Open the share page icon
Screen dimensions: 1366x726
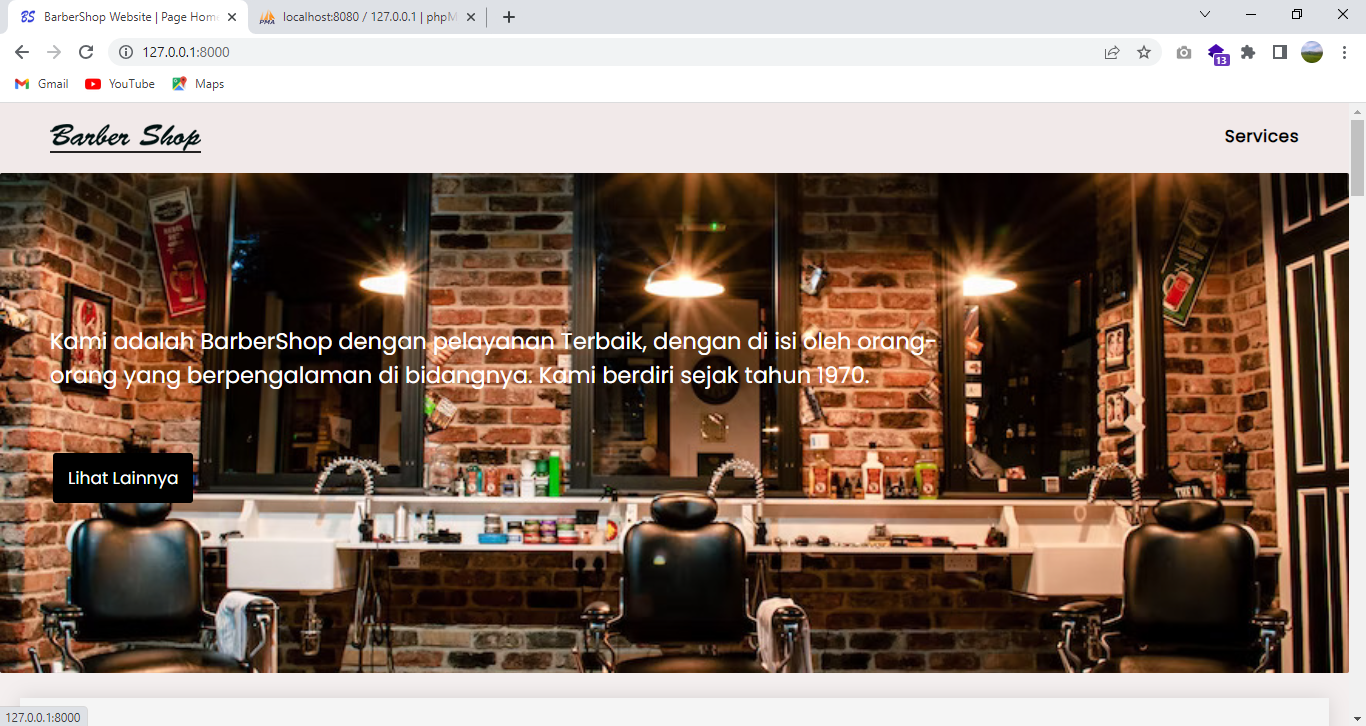click(1112, 52)
